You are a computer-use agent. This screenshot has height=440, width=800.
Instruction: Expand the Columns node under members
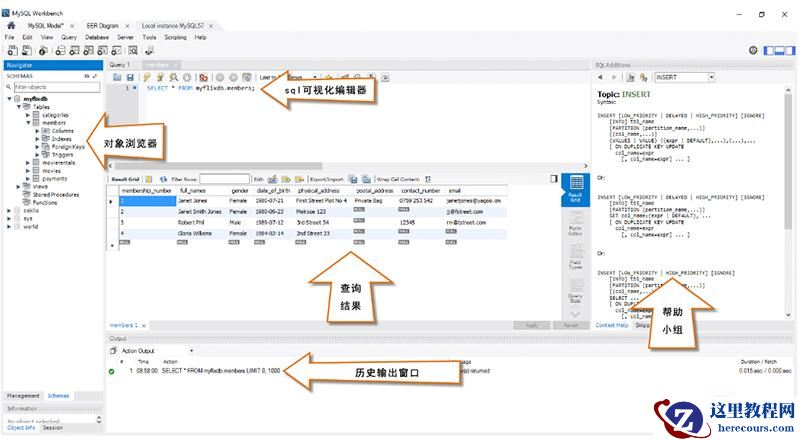click(x=37, y=131)
